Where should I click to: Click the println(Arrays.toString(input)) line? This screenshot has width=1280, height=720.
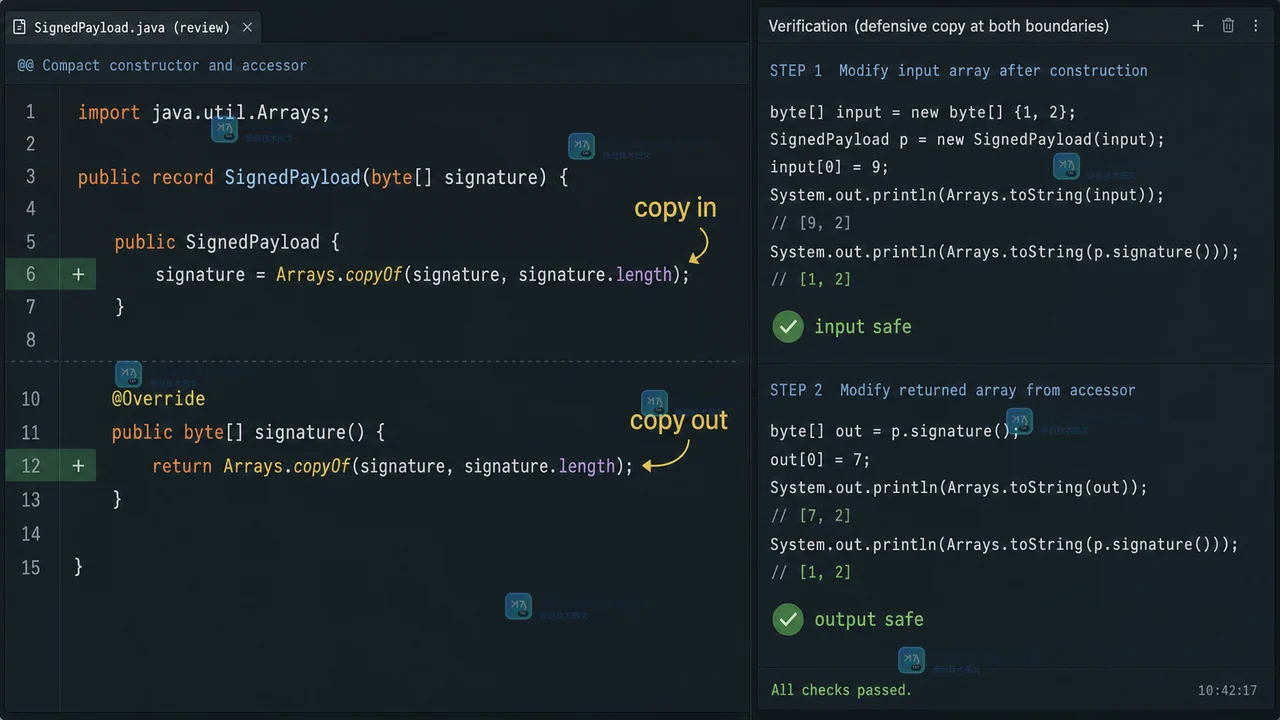(967, 195)
